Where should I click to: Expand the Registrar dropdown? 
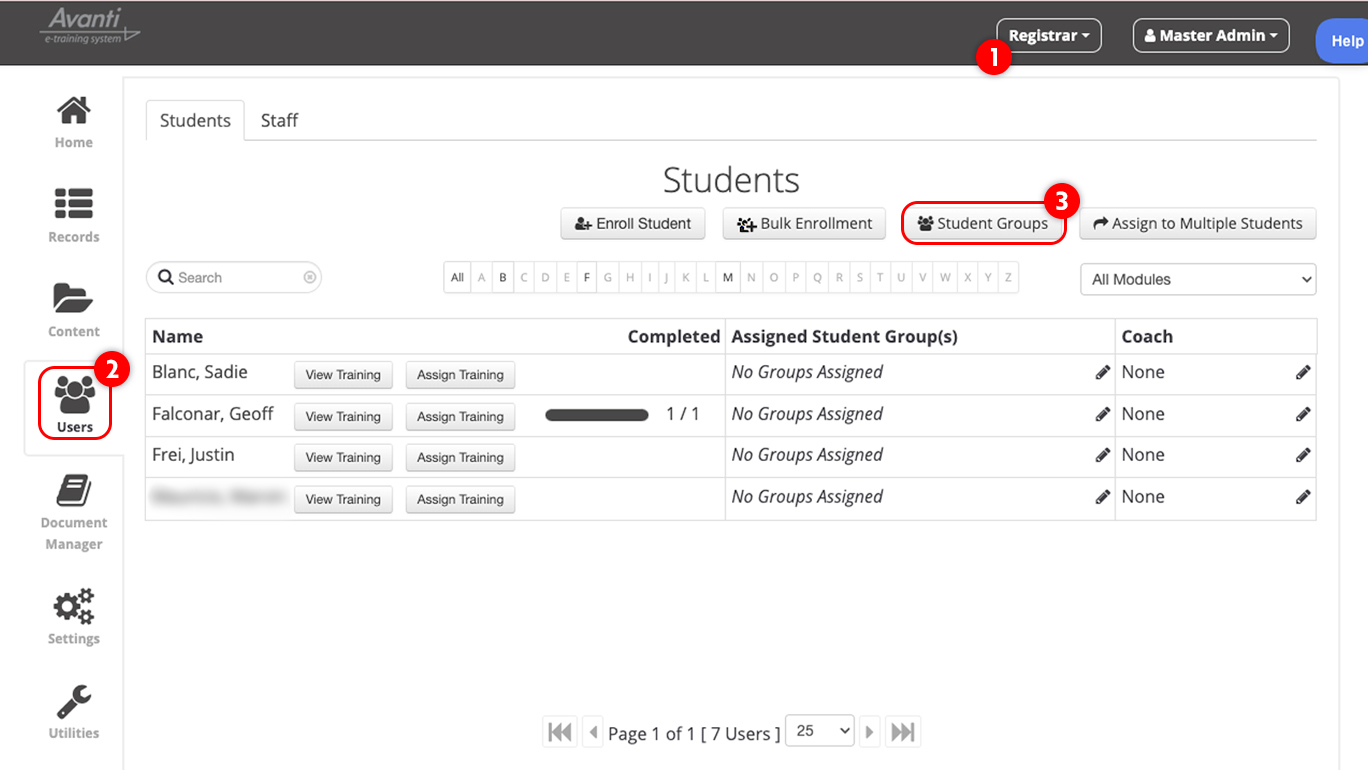coord(1049,36)
